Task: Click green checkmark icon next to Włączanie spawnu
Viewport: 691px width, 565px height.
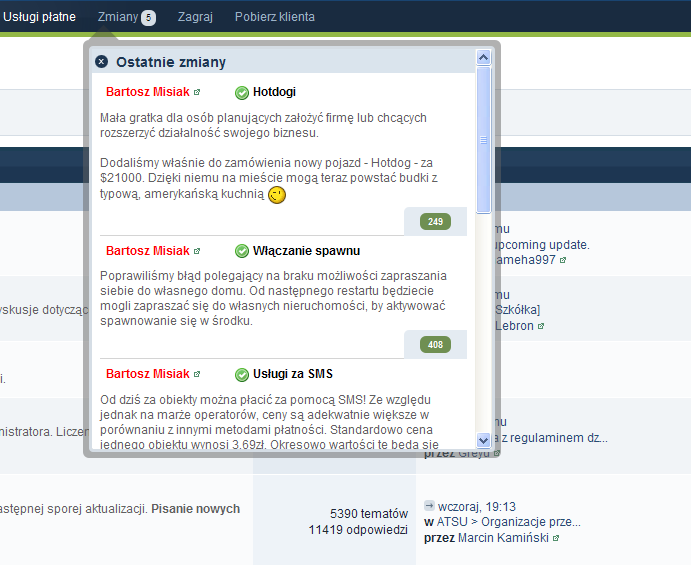Action: [241, 251]
